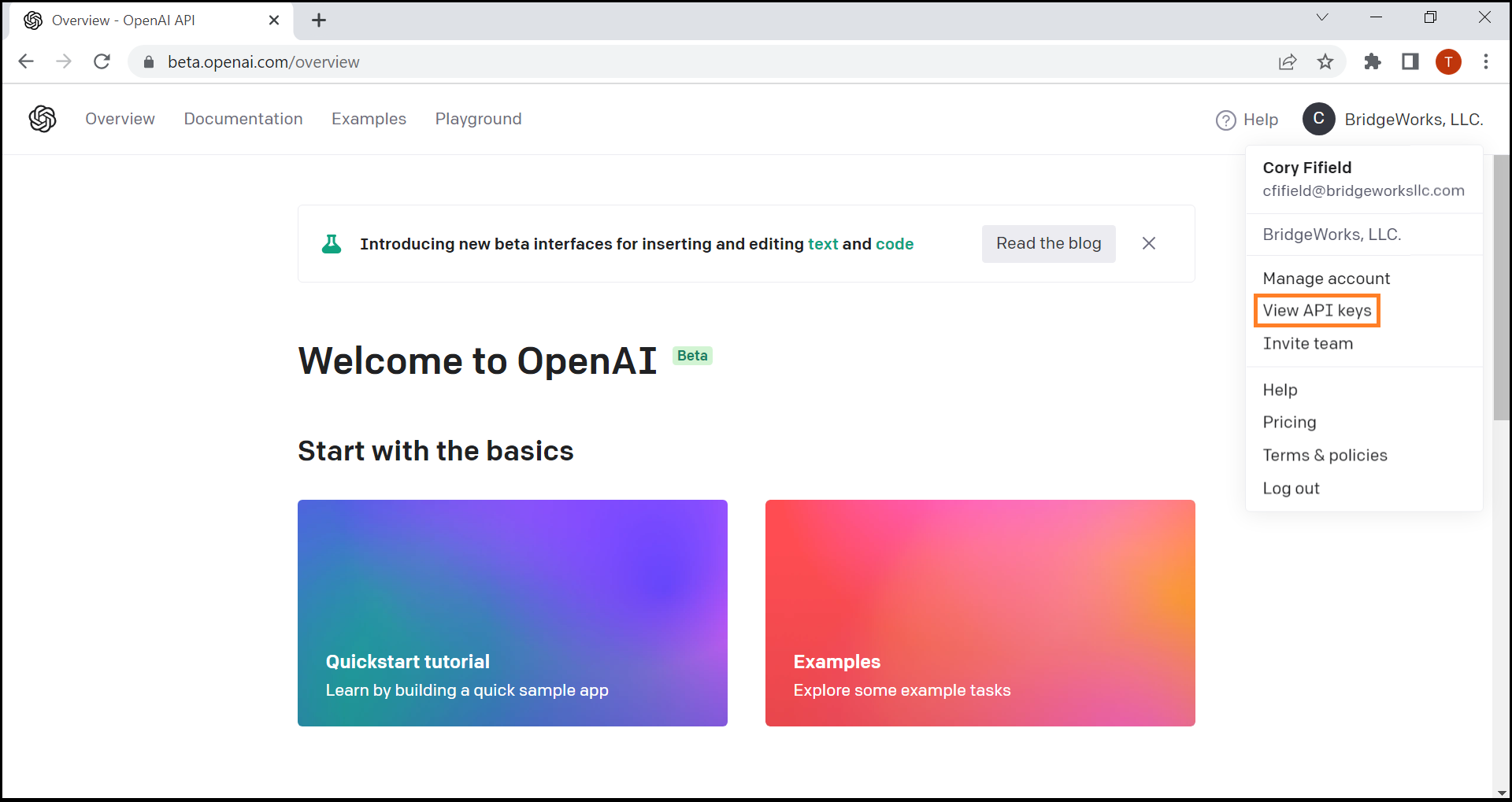Screen dimensions: 1512x802
Task: Open the Documentation nav item
Action: click(x=243, y=119)
